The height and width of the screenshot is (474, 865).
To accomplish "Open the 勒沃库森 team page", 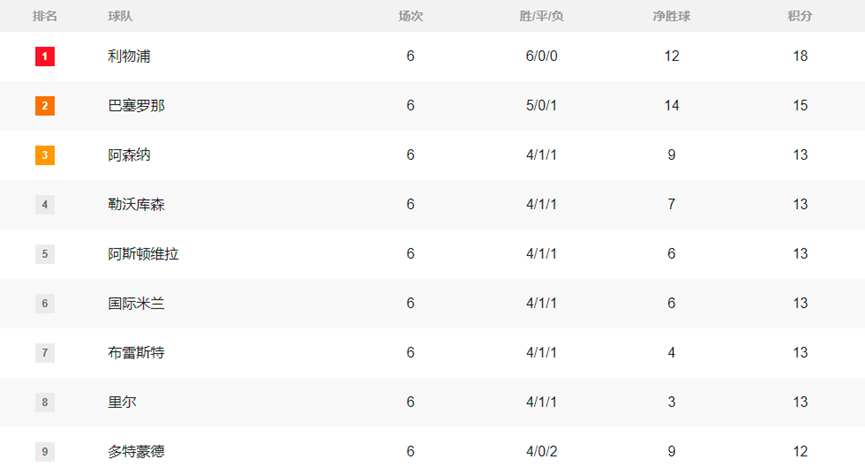I will [x=136, y=205].
